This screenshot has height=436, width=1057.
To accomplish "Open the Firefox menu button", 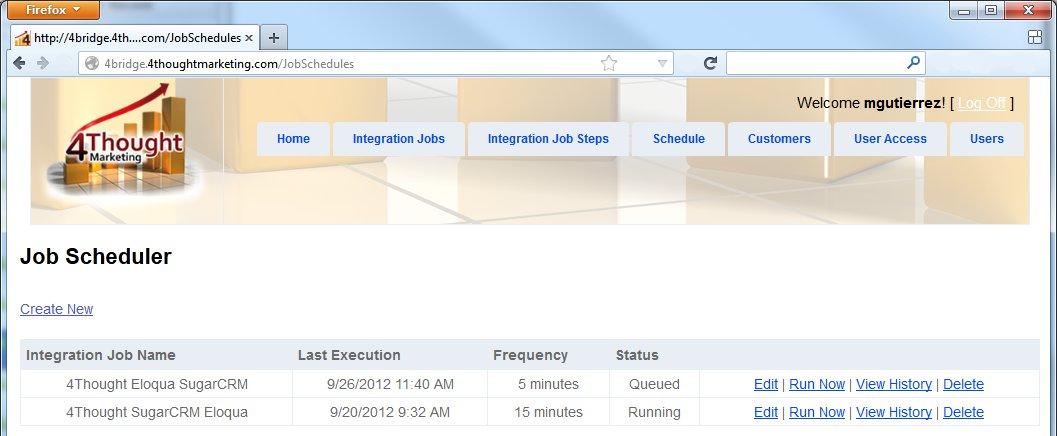I will (x=53, y=10).
